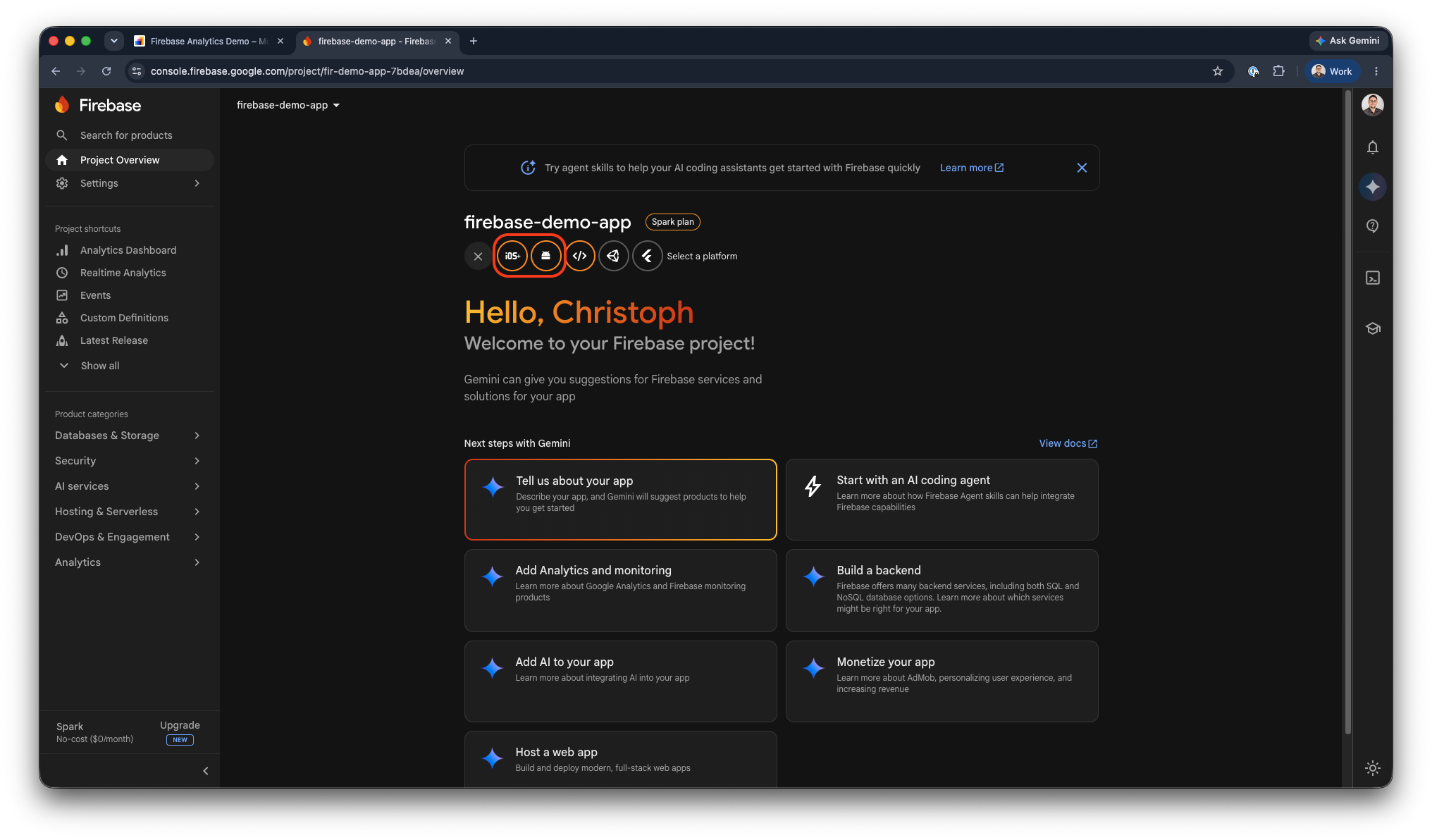The width and height of the screenshot is (1432, 840).
Task: Expand DevOps & Engagement category
Action: click(x=130, y=537)
